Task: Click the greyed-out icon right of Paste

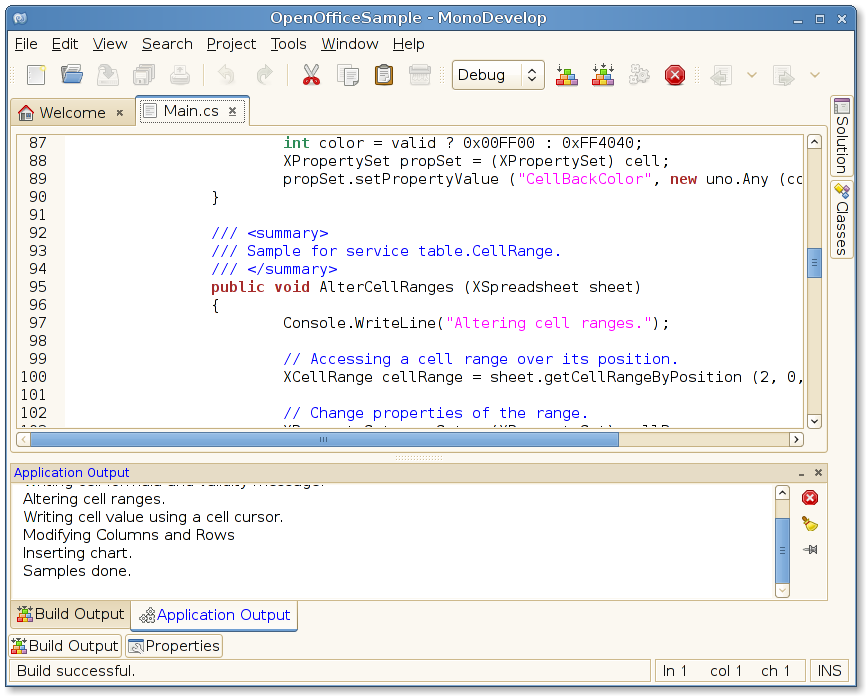Action: [420, 75]
